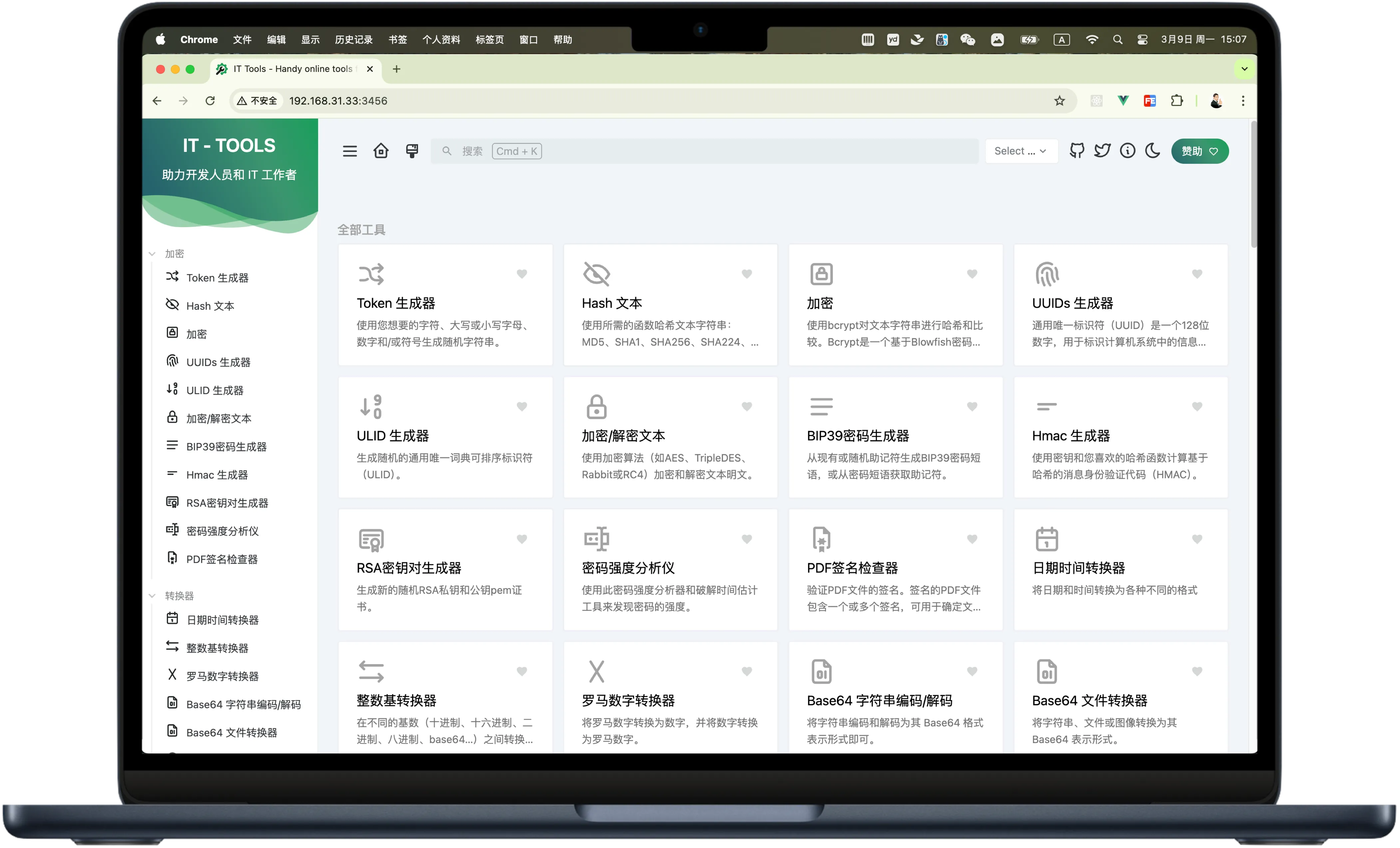Open the GitHub repository icon
This screenshot has width=1400, height=848.
1077,151
